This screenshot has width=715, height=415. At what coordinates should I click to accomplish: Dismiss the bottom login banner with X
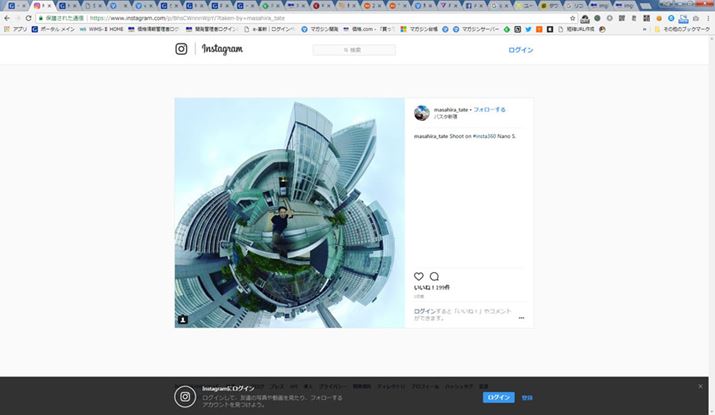700,386
